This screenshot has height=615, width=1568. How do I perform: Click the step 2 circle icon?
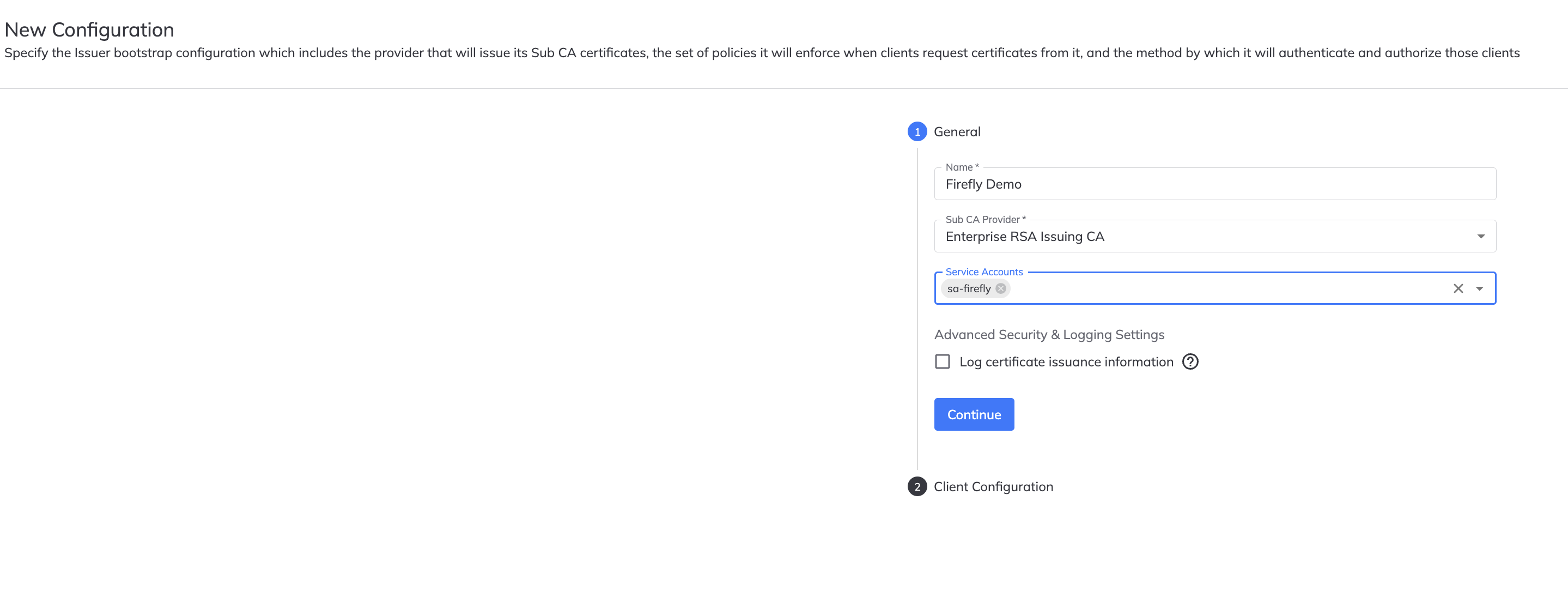917,487
